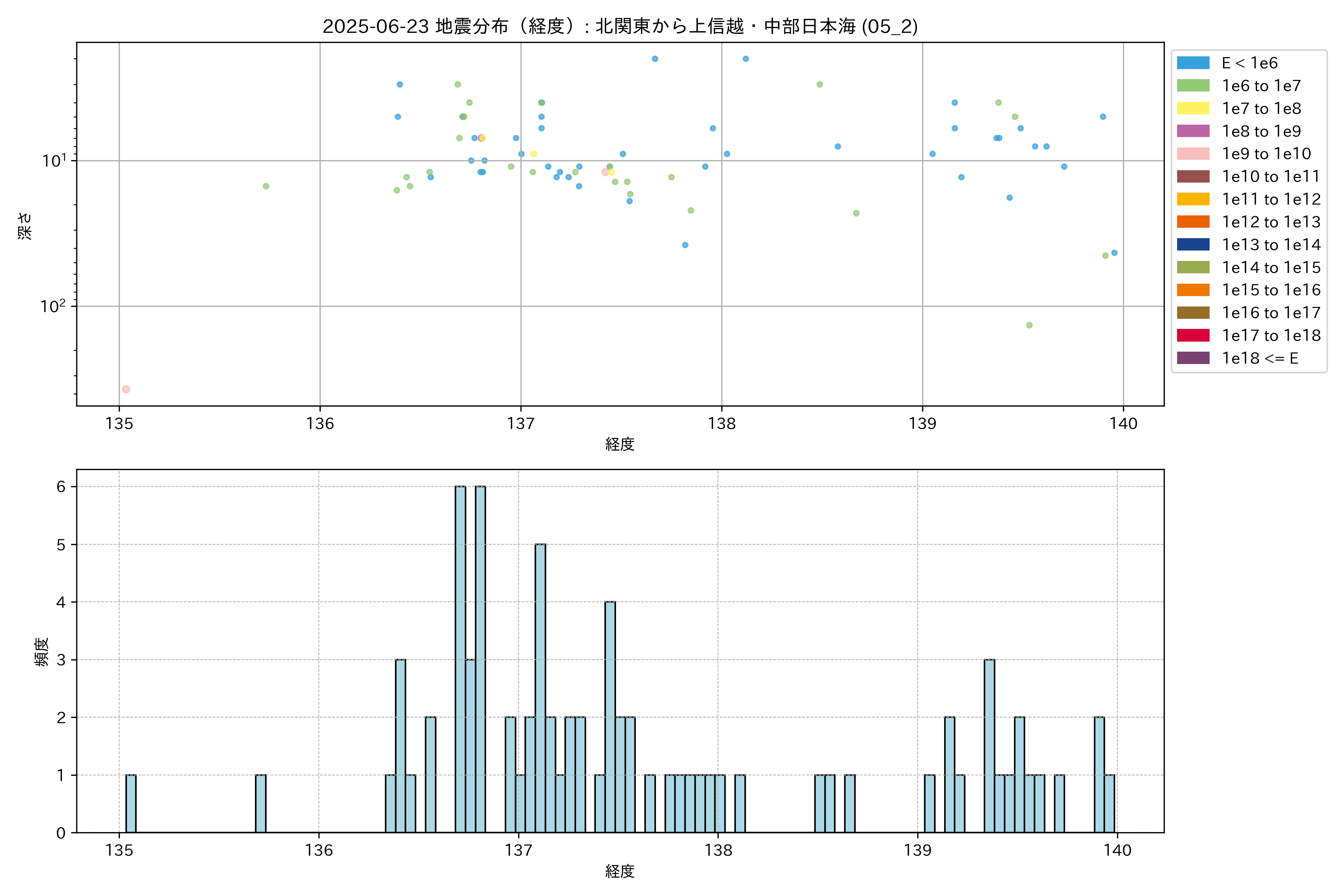The width and height of the screenshot is (1344, 896).
Task: Click the 経度 label under the scatter plot
Action: point(620,444)
